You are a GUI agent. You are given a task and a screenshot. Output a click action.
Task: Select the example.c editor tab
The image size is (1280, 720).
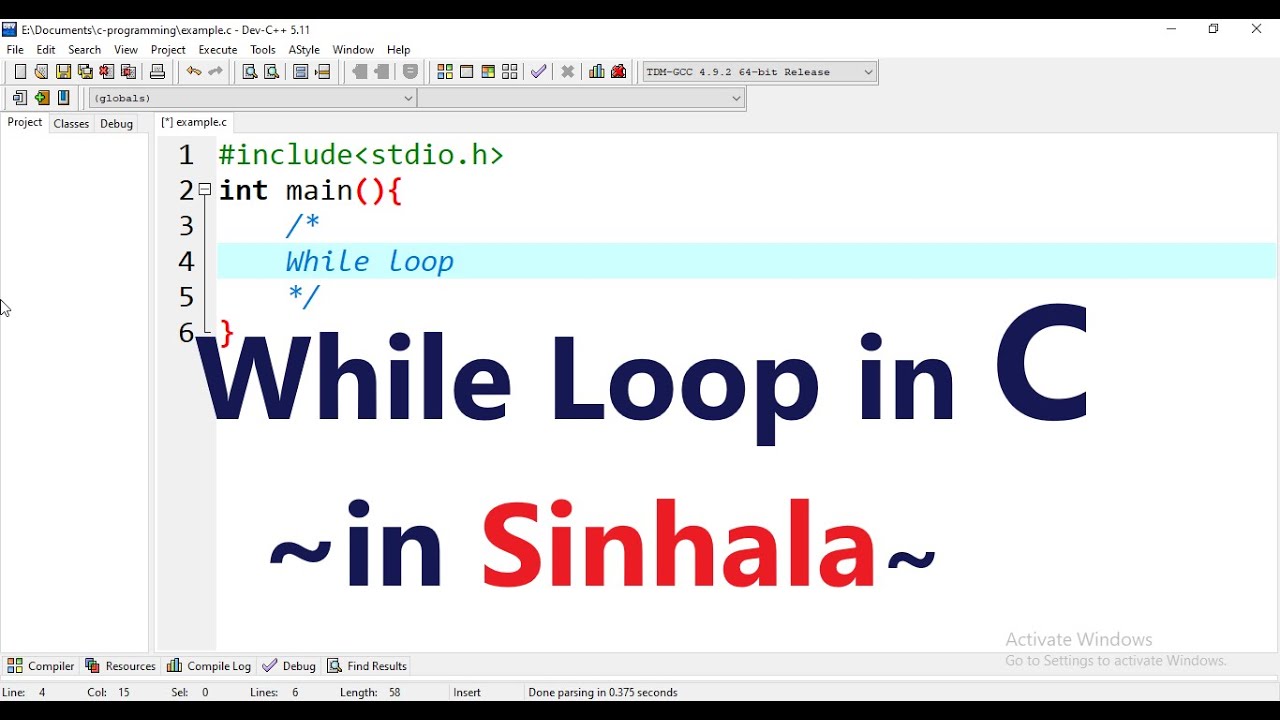tap(195, 123)
